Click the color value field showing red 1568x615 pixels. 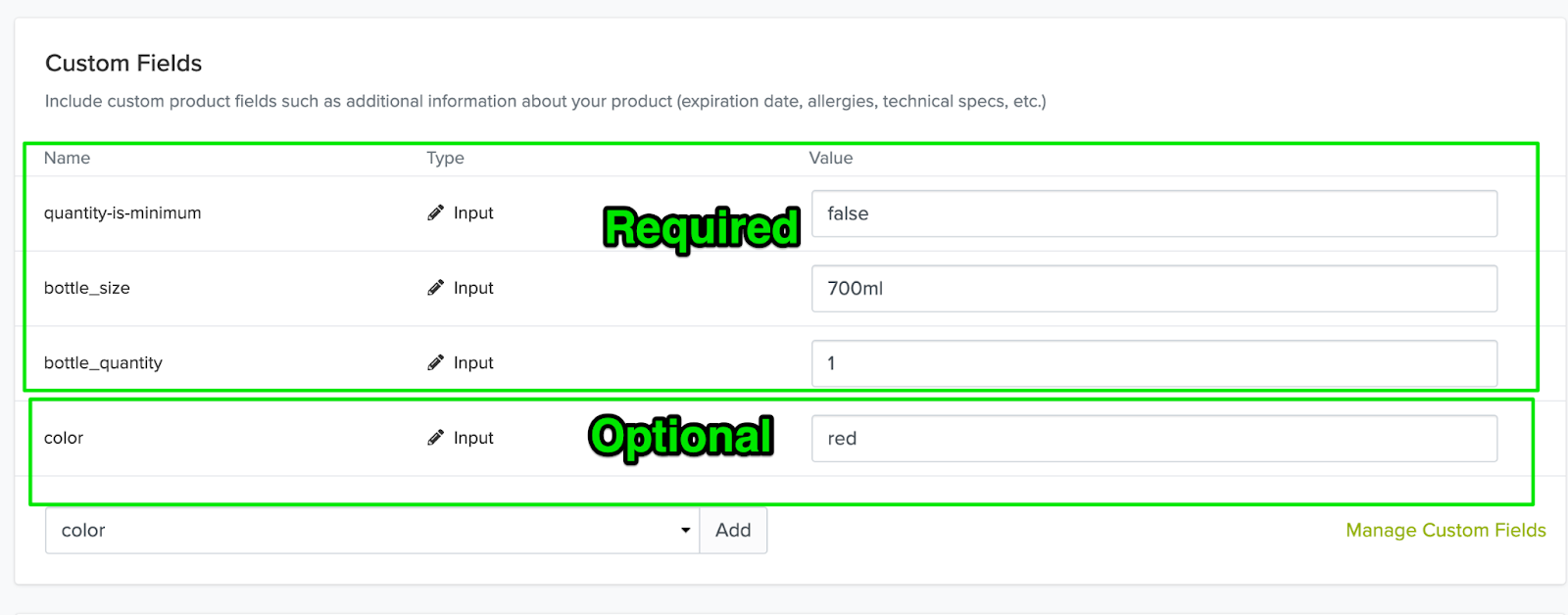(x=1154, y=439)
